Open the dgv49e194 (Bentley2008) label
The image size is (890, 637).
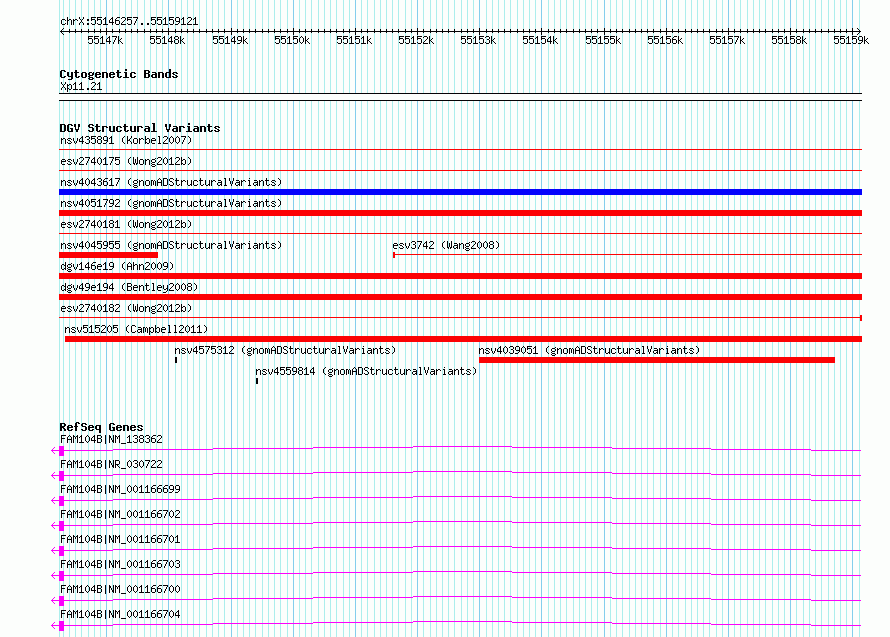tap(129, 287)
